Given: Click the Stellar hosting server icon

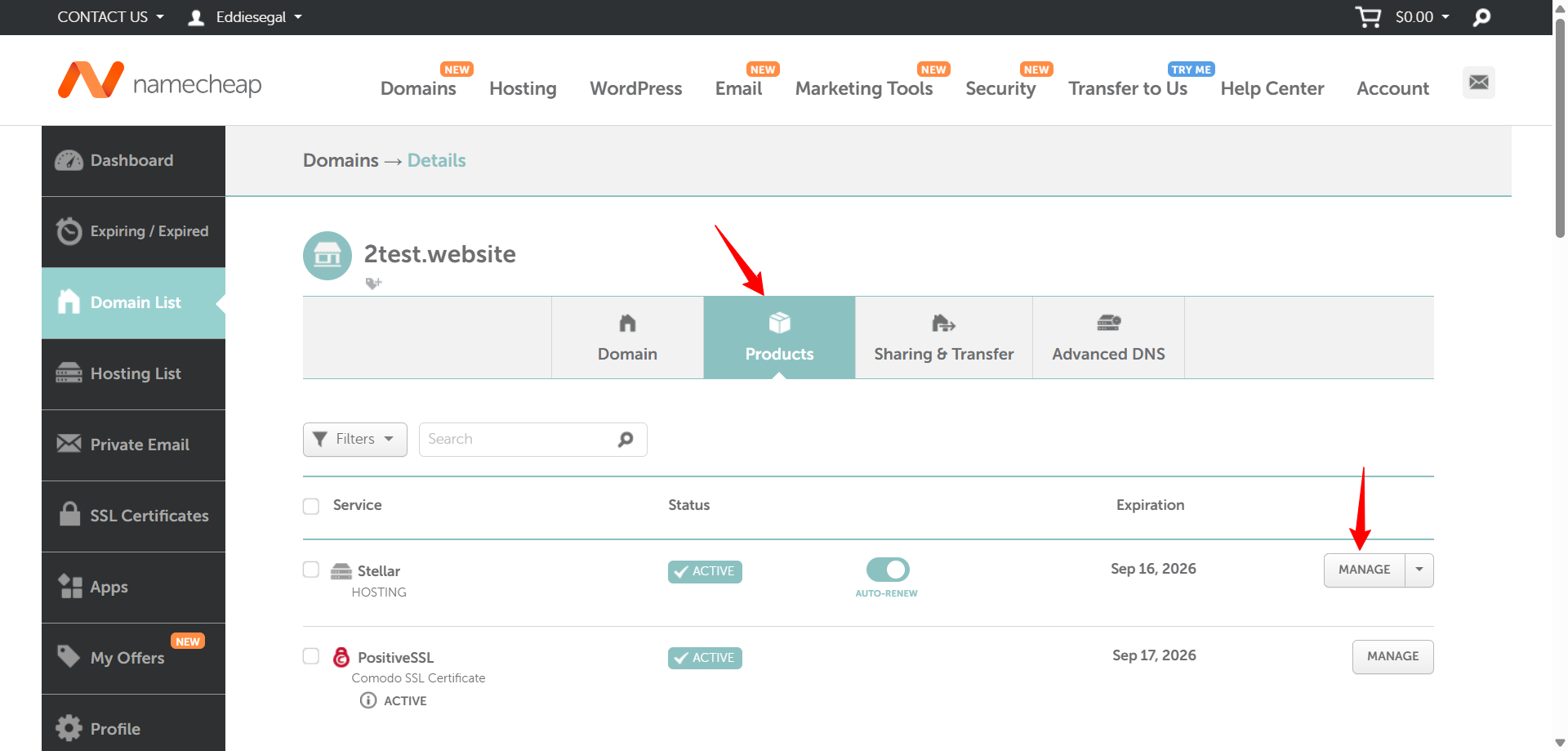Looking at the screenshot, I should [341, 571].
